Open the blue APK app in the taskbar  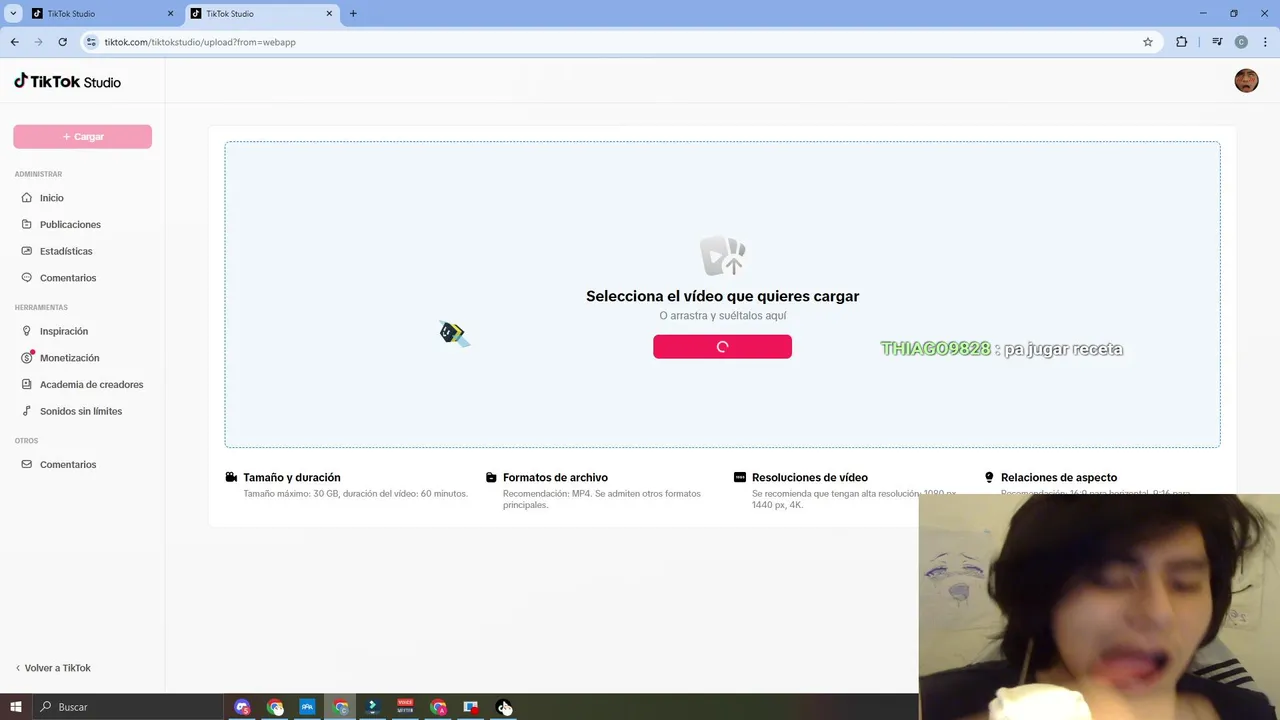(x=307, y=707)
